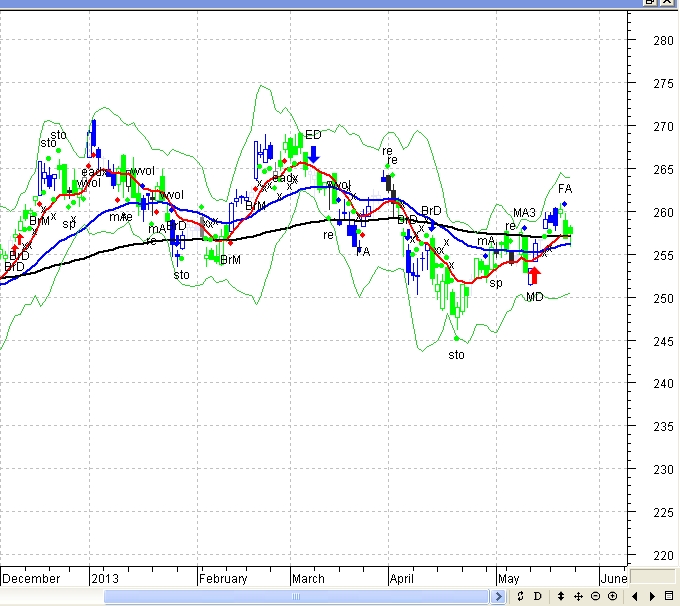Click the 250 price axis label

663,298
